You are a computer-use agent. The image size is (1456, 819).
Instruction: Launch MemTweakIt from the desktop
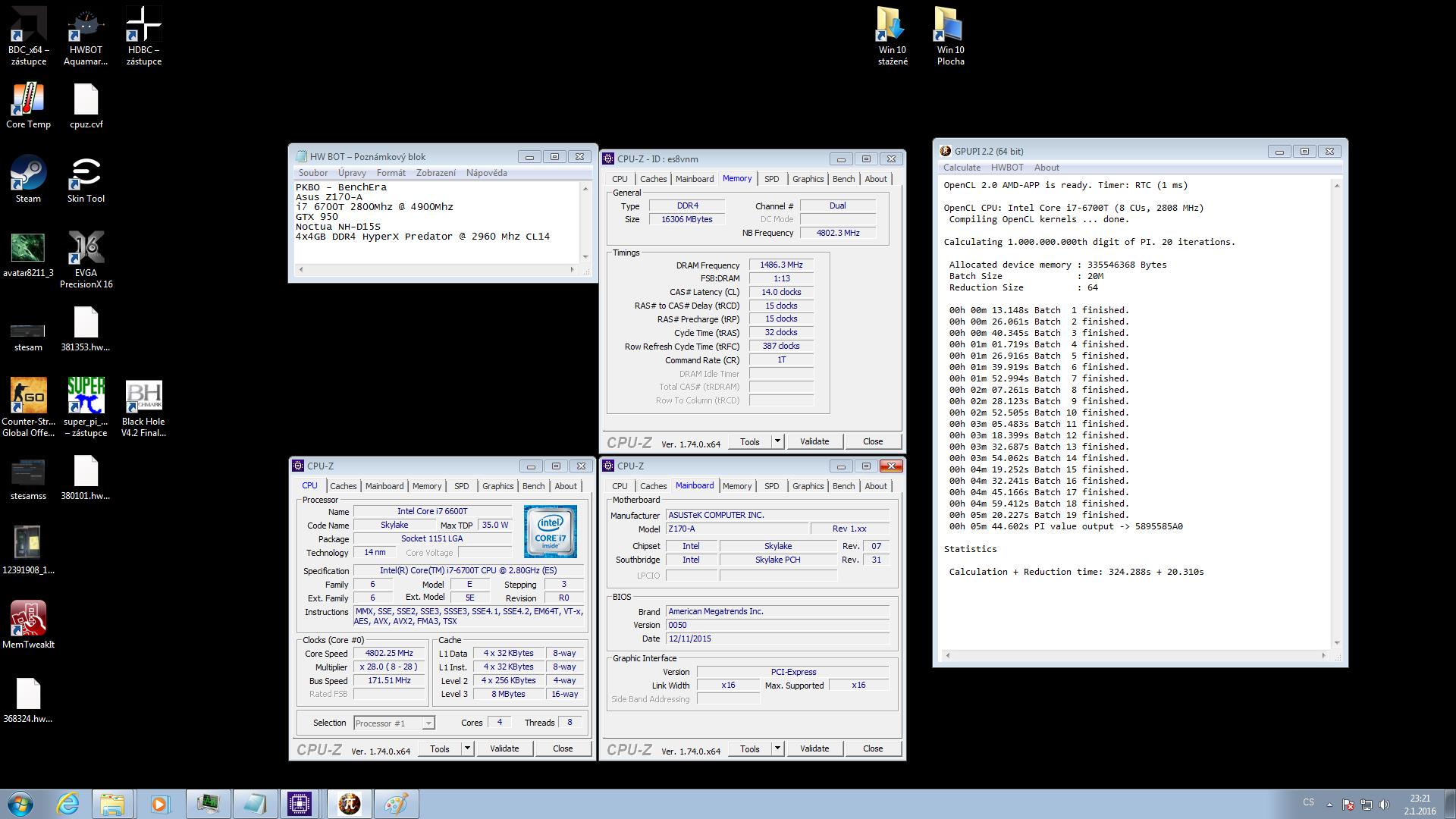click(x=28, y=625)
